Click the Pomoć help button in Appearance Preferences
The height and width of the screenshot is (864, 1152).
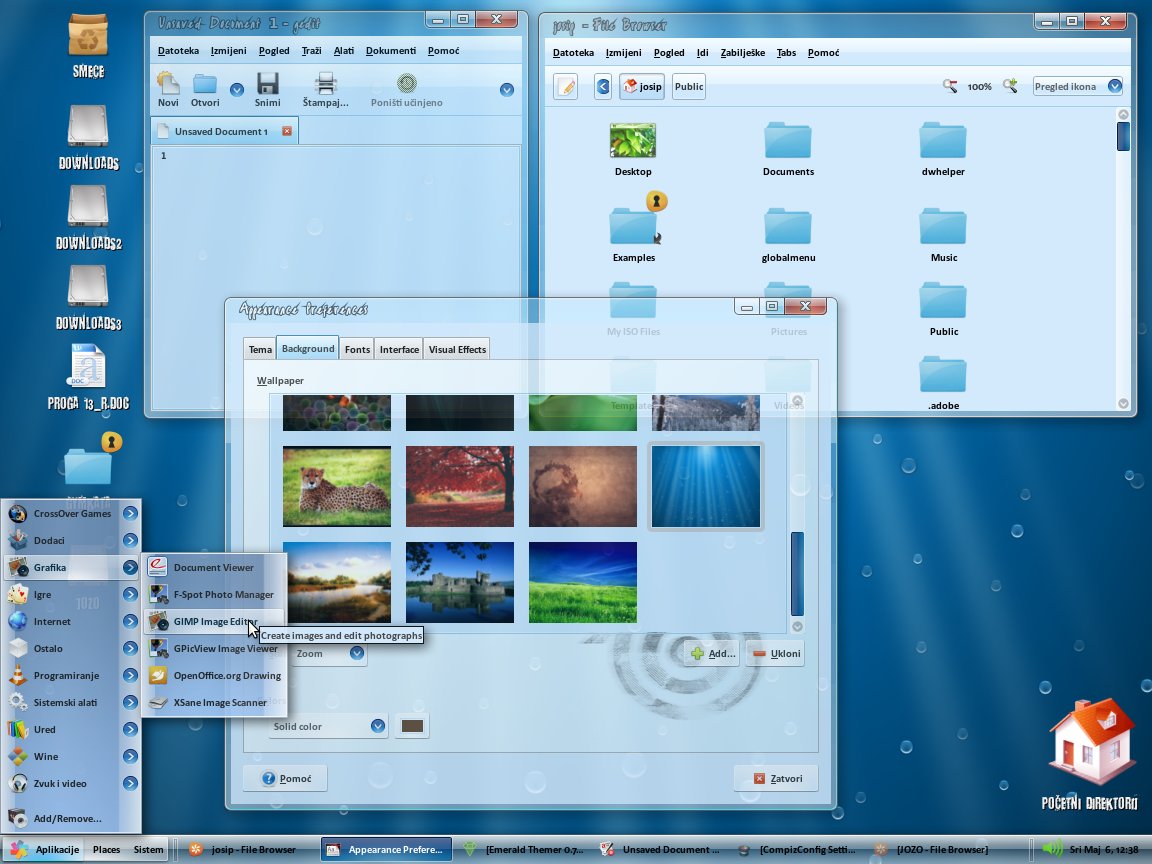286,778
